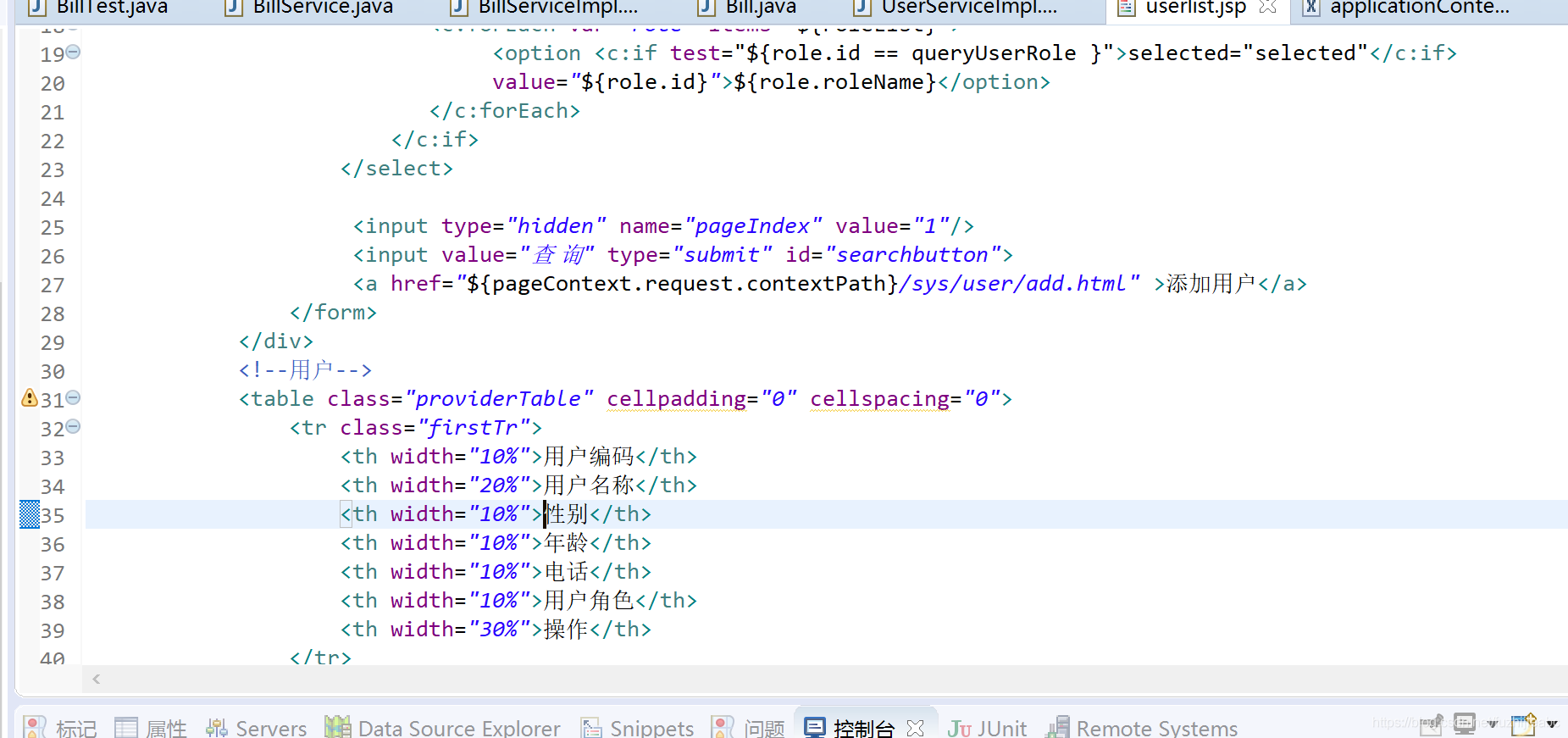Click the Console monitor icon beside 控制台
Image resolution: width=1568 pixels, height=738 pixels.
[x=815, y=727]
